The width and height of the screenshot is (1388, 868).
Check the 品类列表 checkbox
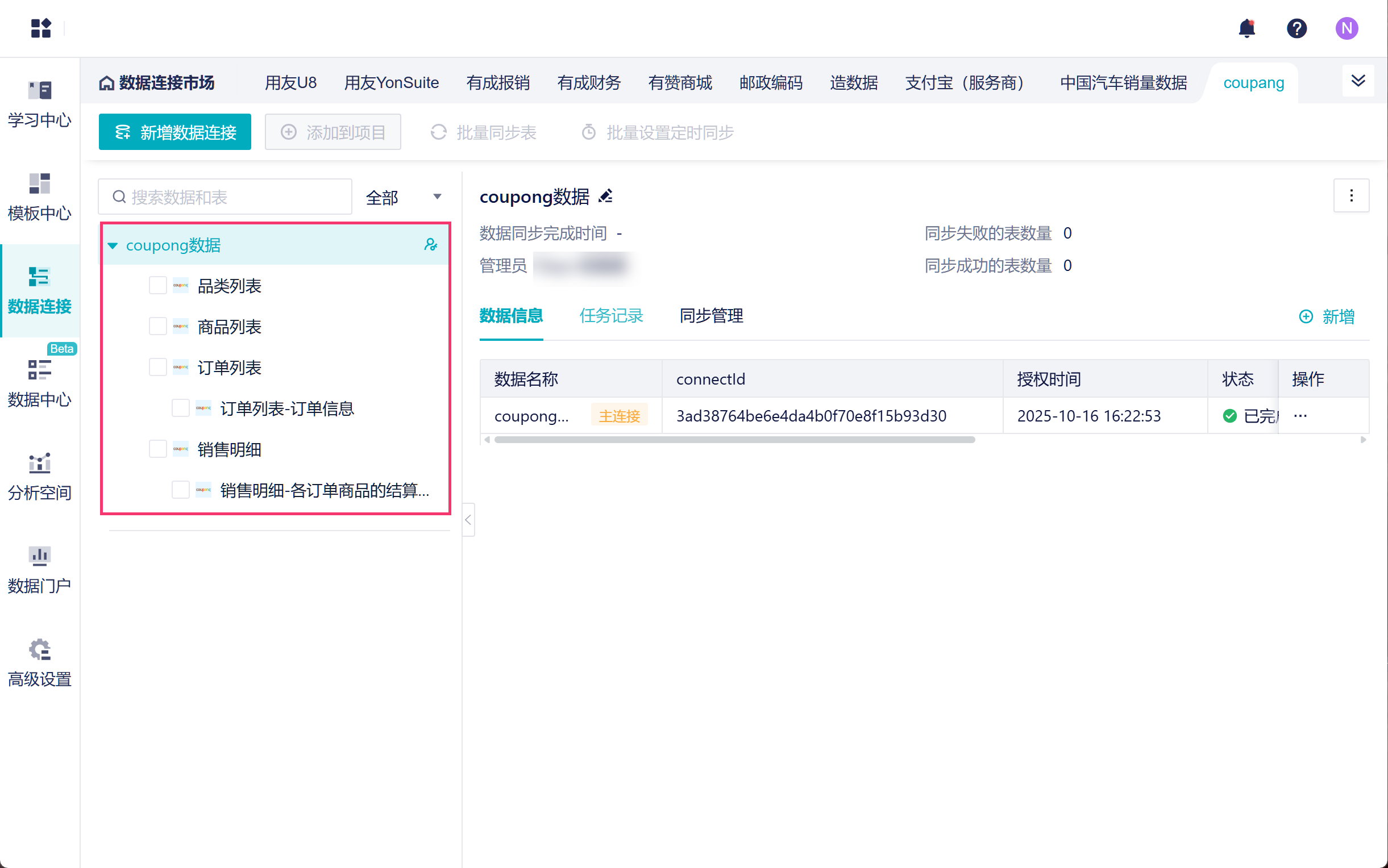pyautogui.click(x=157, y=285)
